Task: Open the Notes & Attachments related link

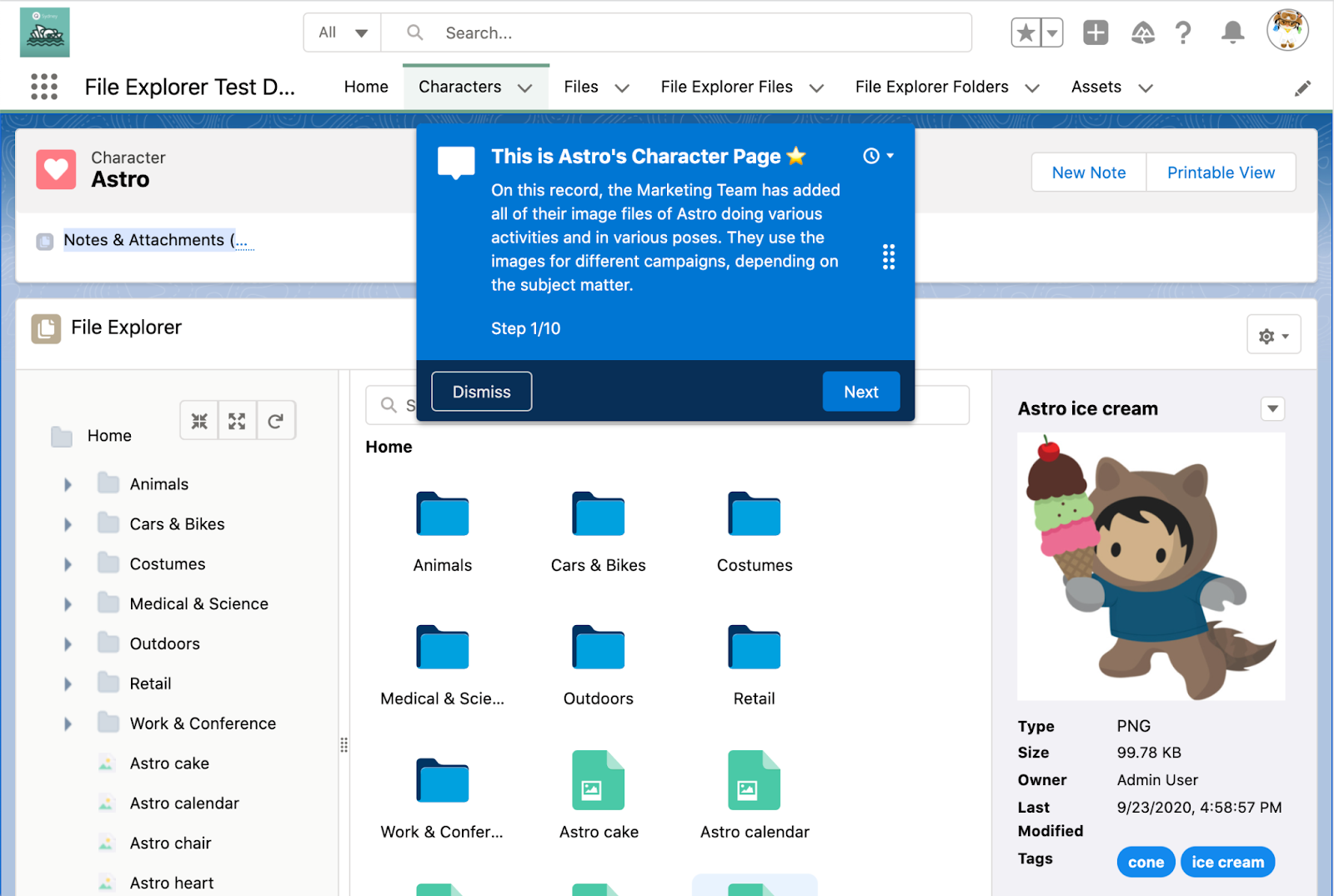Action: pos(158,240)
